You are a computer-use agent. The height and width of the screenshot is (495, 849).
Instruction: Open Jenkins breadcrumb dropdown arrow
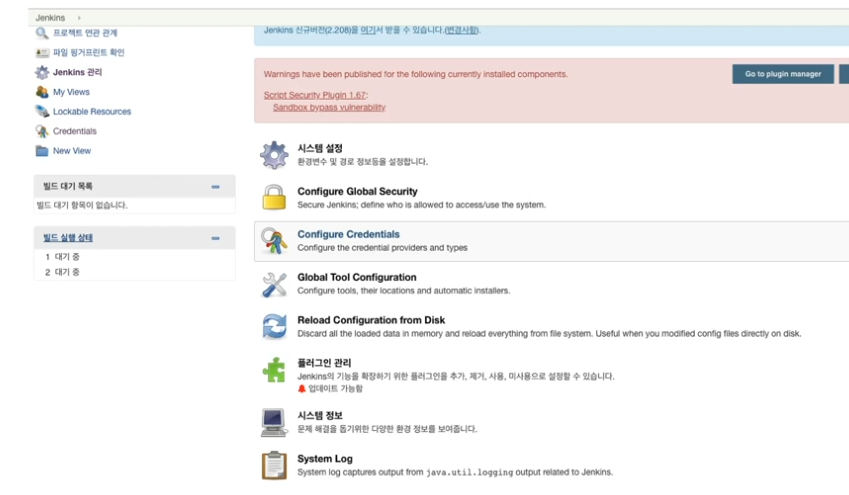(79, 18)
